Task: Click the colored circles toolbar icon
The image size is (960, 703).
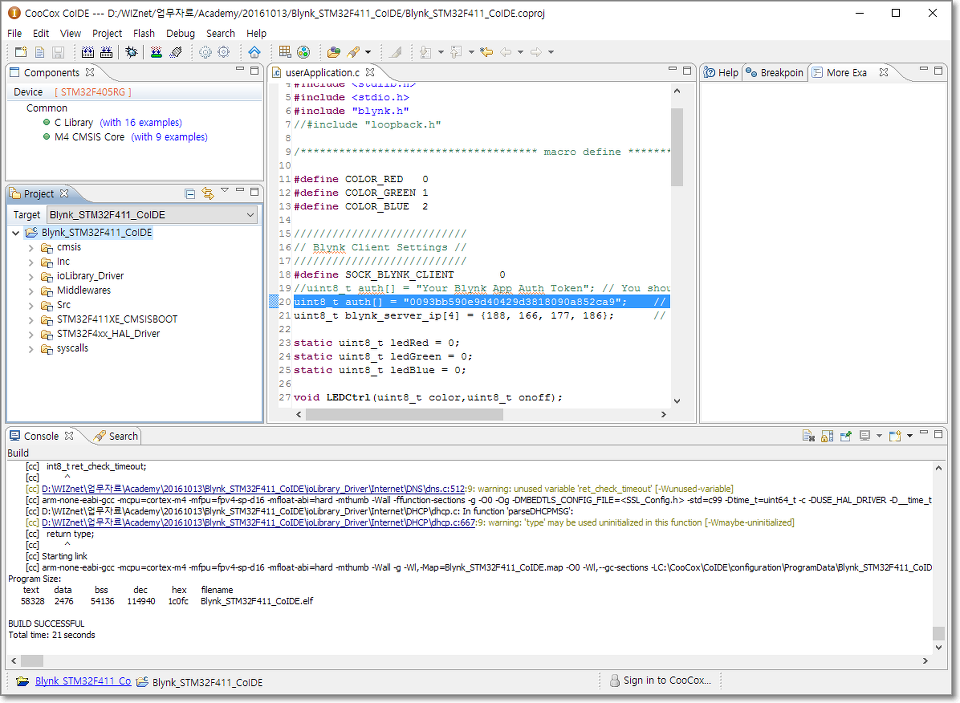Action: (x=303, y=52)
